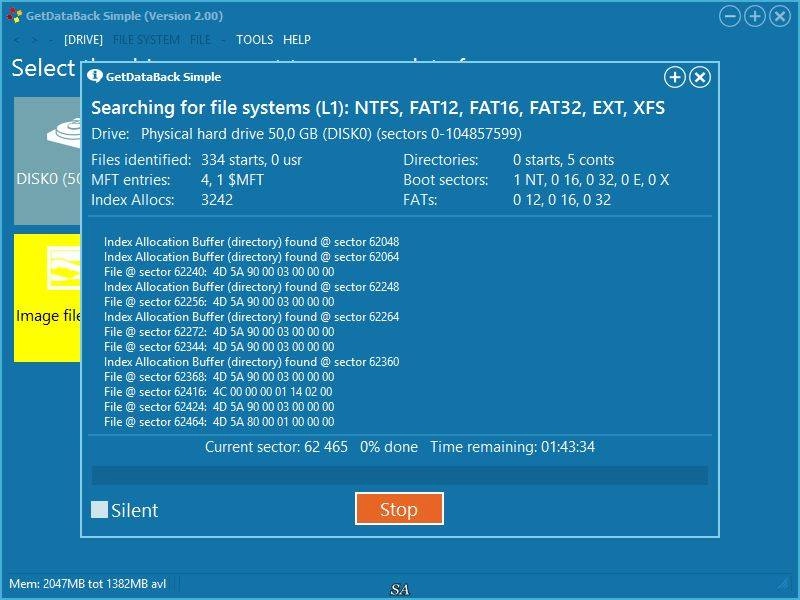This screenshot has width=800, height=600.
Task: Maximize the search dialog with plus icon
Action: tap(674, 78)
